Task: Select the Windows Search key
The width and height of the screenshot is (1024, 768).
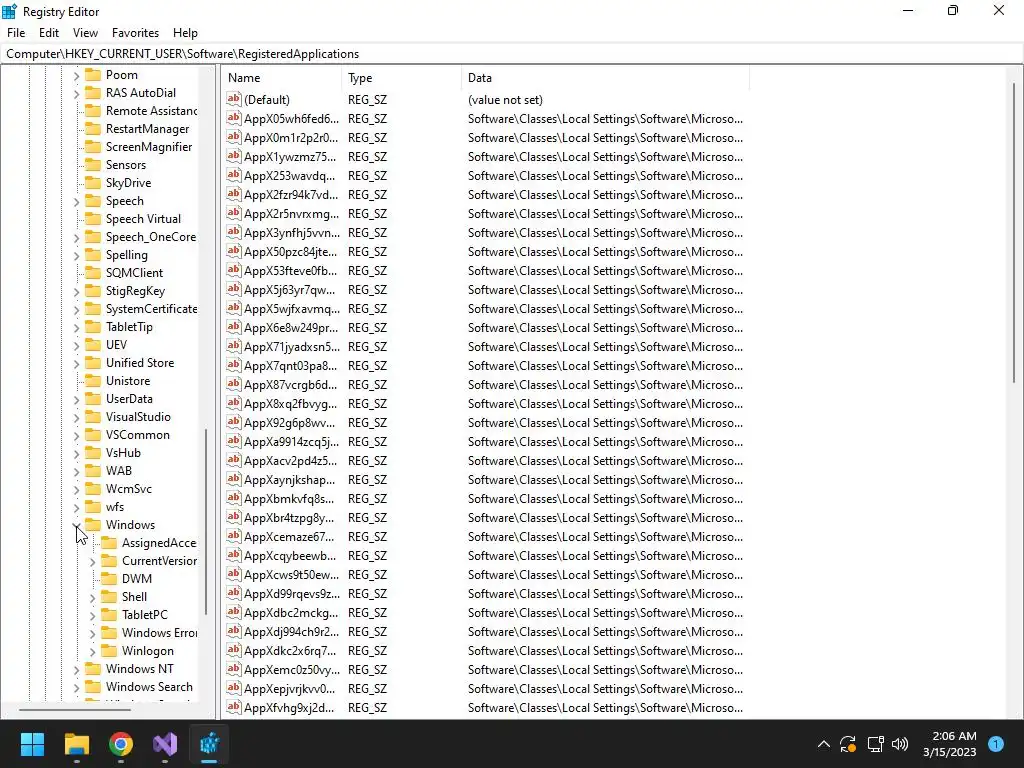Action: (x=149, y=686)
